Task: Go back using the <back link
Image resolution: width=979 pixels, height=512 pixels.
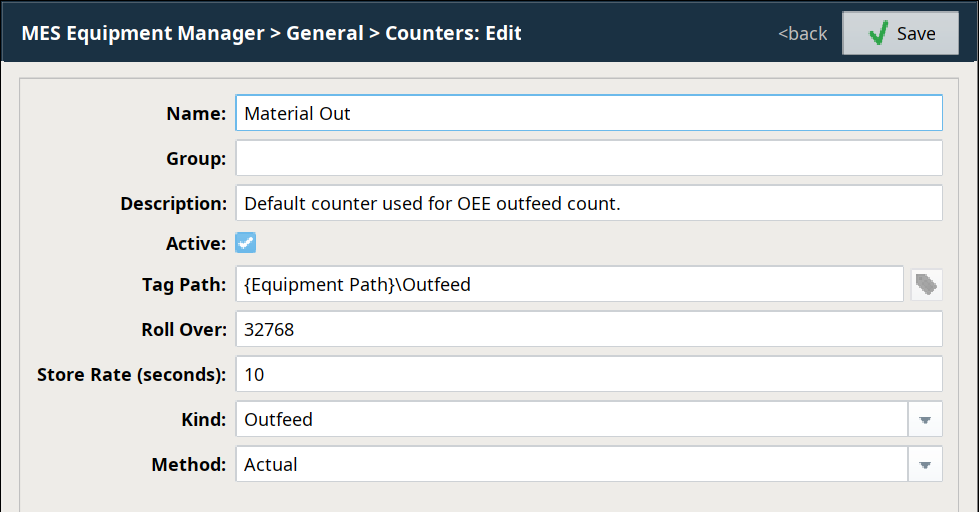Action: pos(802,34)
